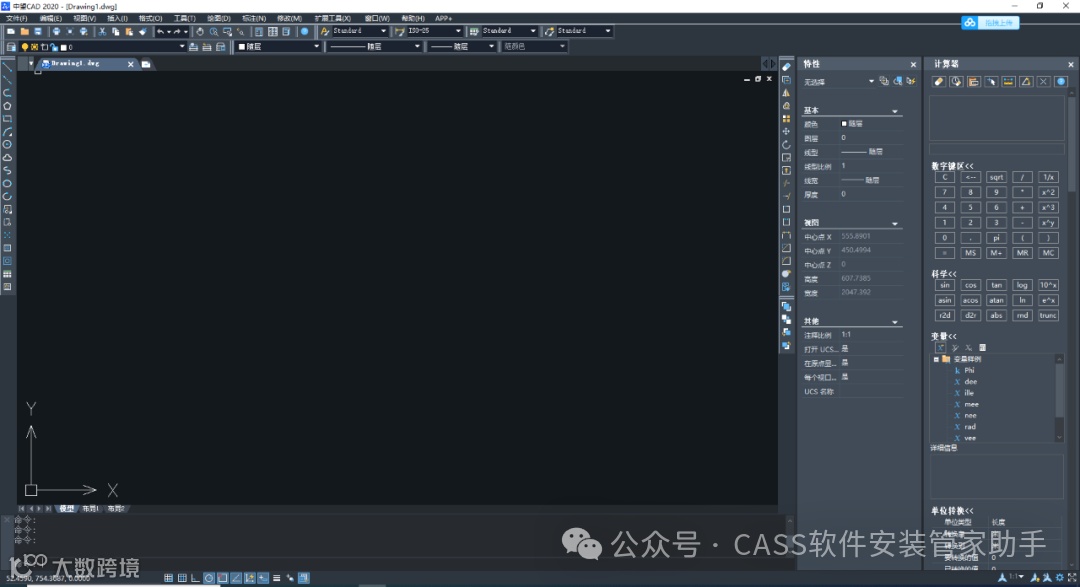Click the Print icon in toolbar
The height and width of the screenshot is (587, 1080).
coord(56,31)
